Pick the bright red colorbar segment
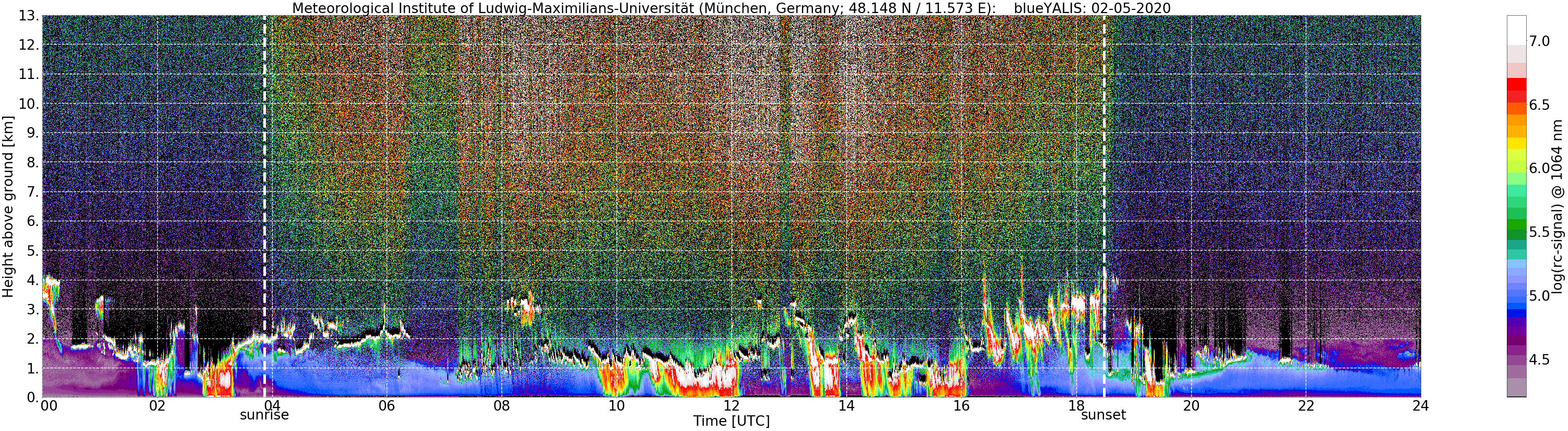 (1516, 84)
